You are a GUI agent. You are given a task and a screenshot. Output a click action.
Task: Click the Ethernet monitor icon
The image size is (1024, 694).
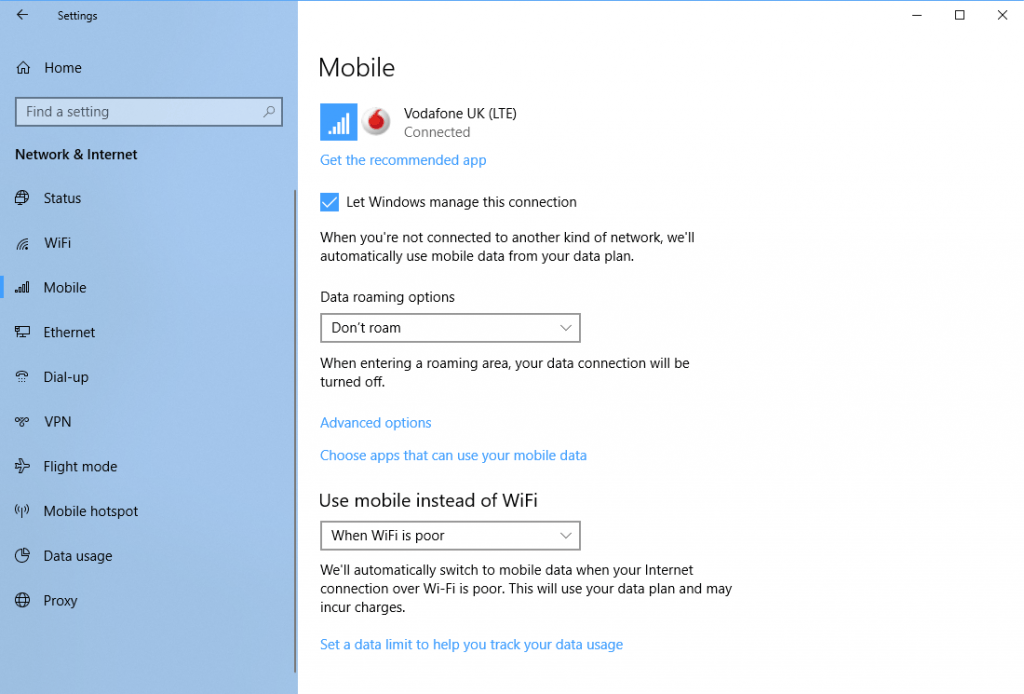click(x=22, y=332)
